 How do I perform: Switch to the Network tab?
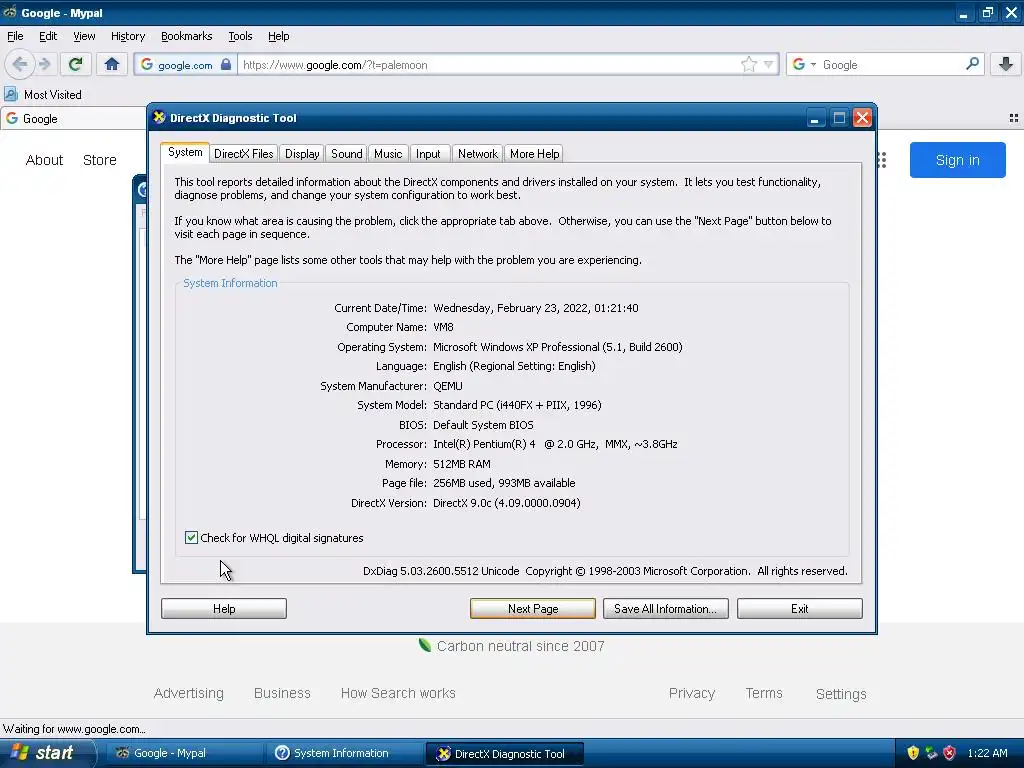pos(477,153)
